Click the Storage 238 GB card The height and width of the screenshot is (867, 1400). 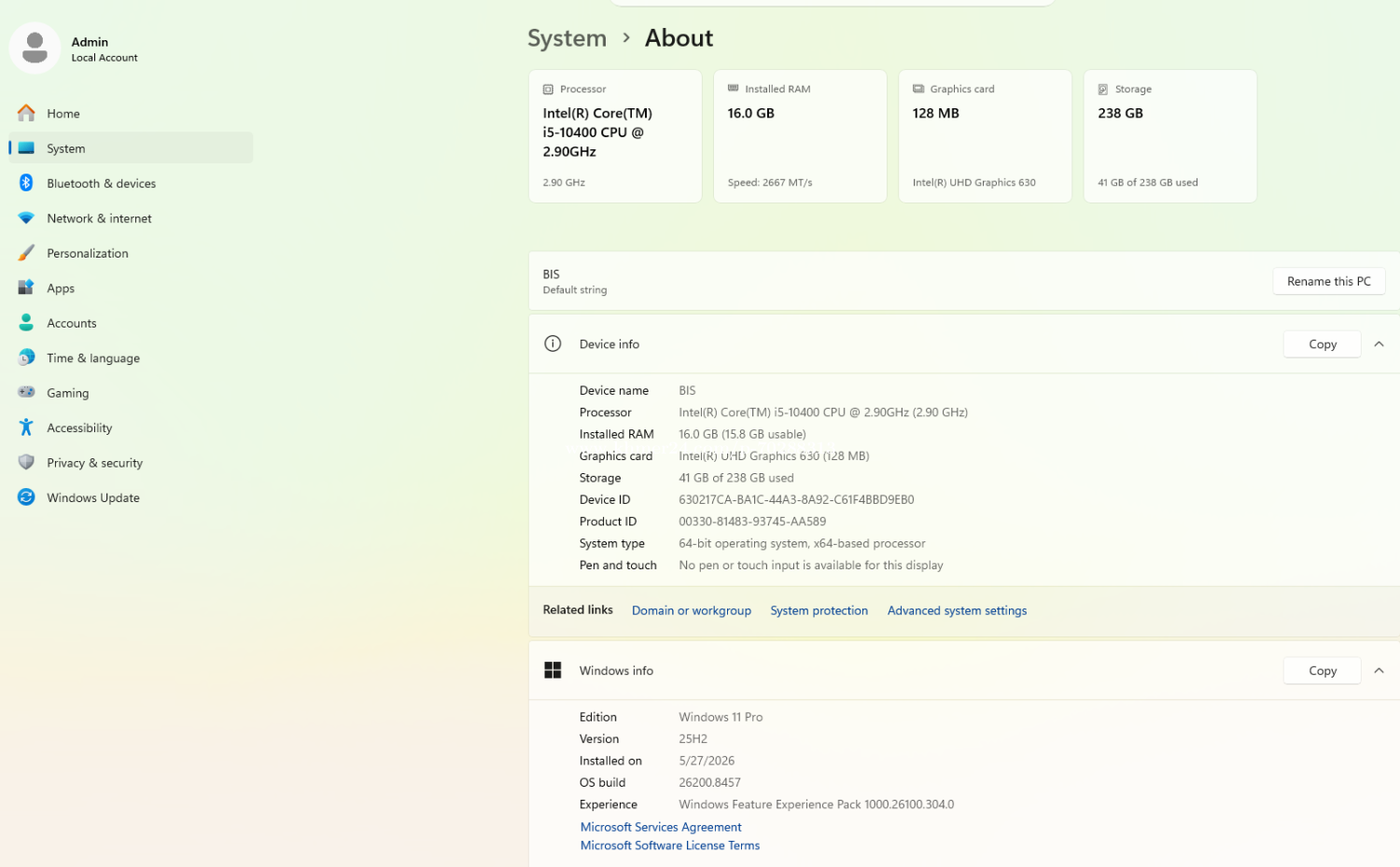pos(1170,136)
